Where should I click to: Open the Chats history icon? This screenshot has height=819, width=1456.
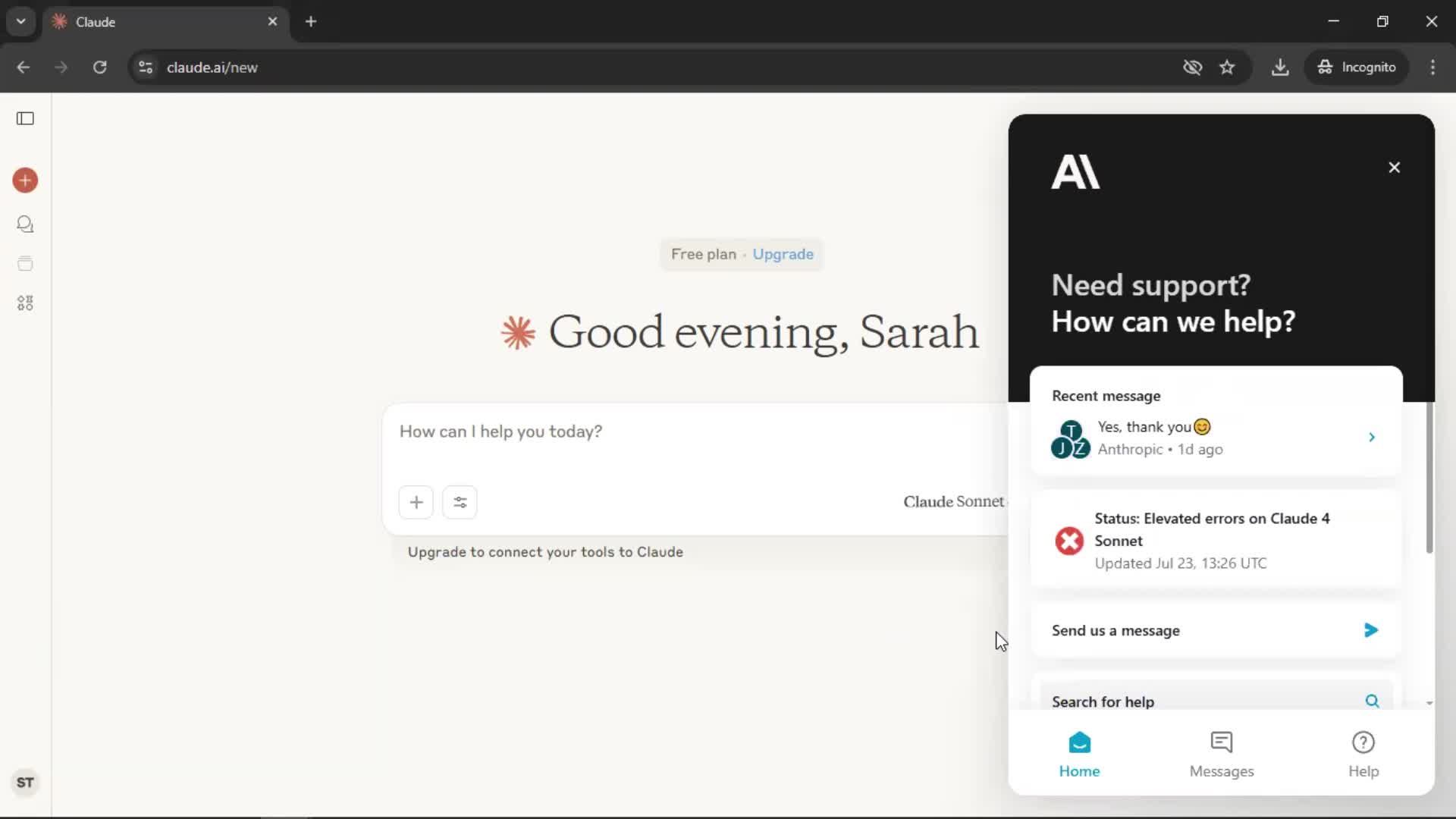point(25,224)
